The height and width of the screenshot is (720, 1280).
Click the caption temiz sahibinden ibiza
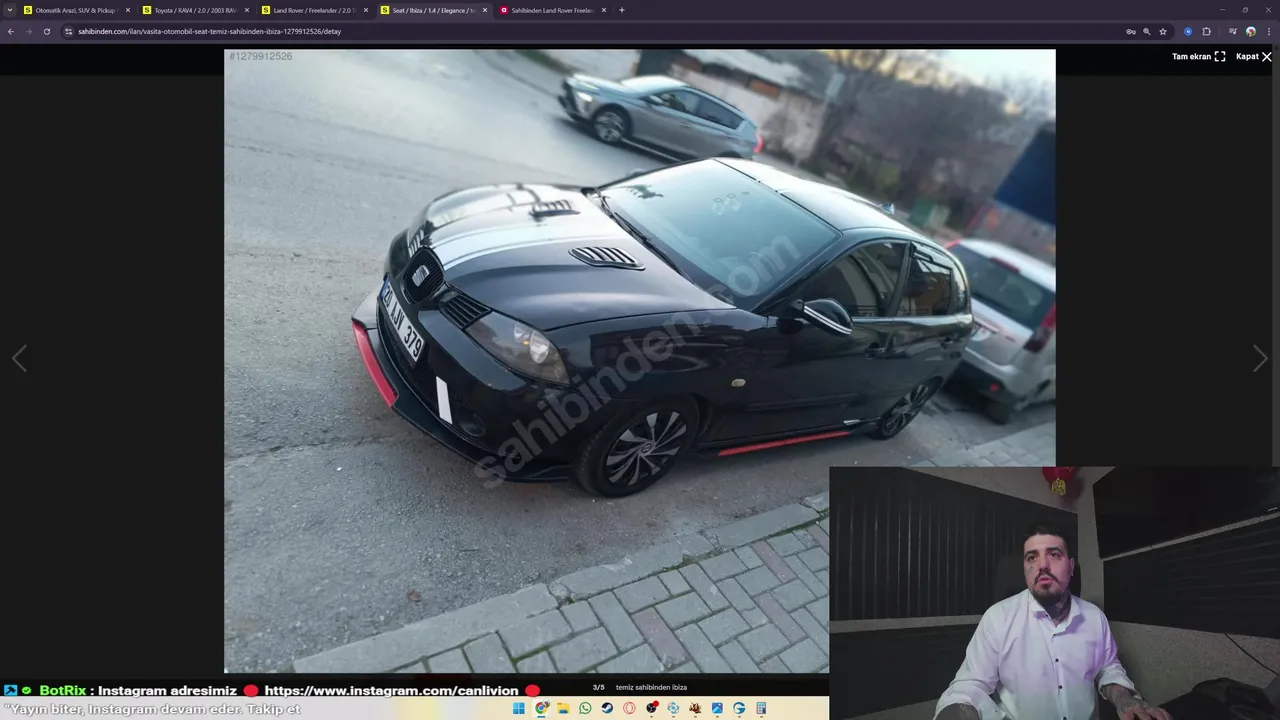[651, 687]
